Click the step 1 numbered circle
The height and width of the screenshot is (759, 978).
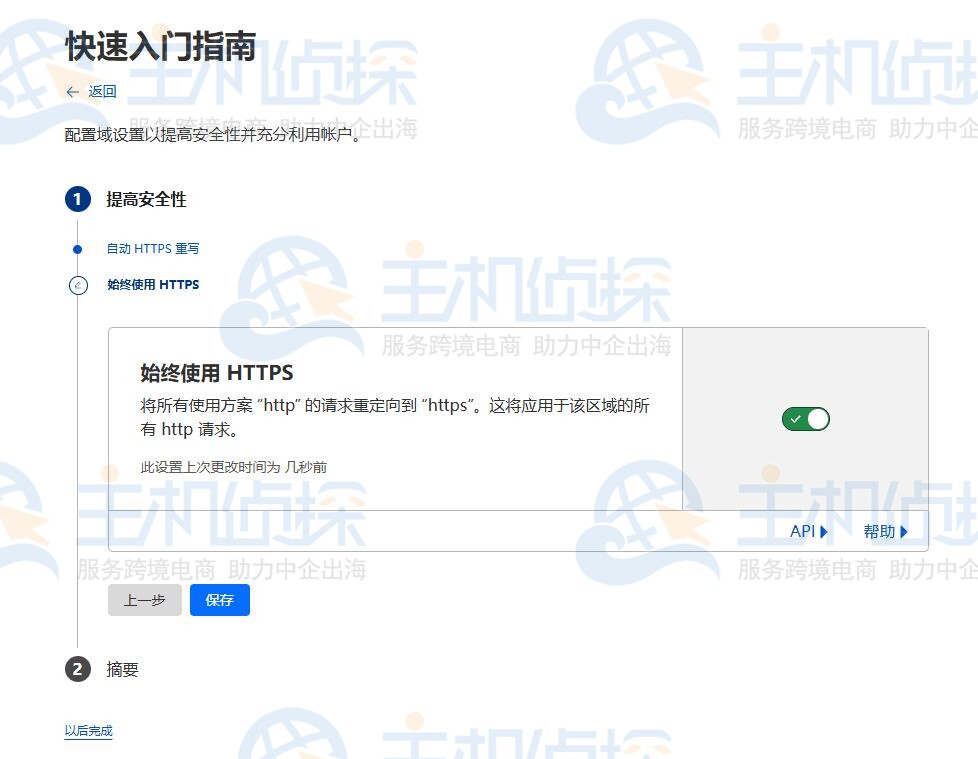78,199
